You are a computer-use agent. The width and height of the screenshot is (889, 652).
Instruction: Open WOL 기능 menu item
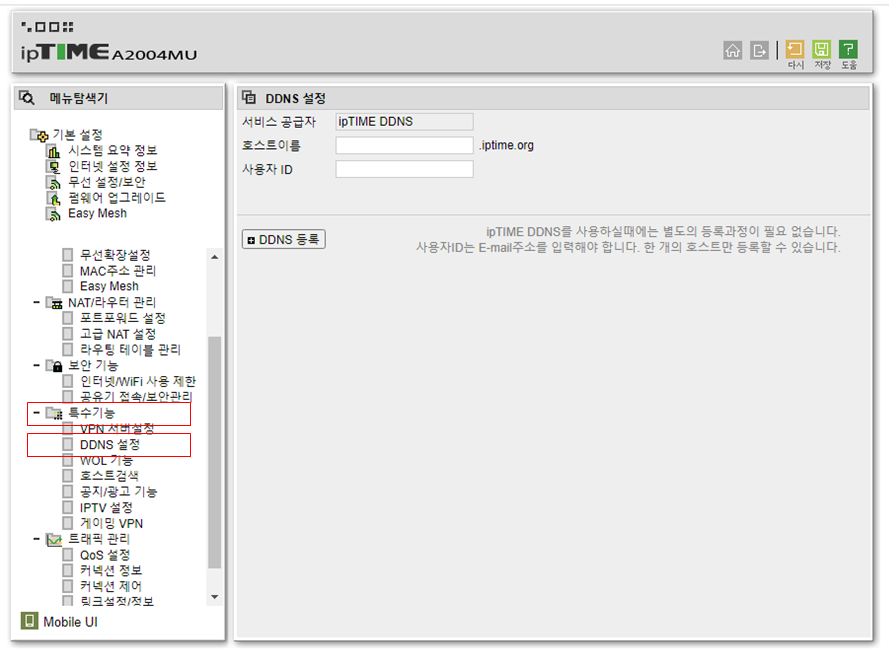tap(106, 460)
